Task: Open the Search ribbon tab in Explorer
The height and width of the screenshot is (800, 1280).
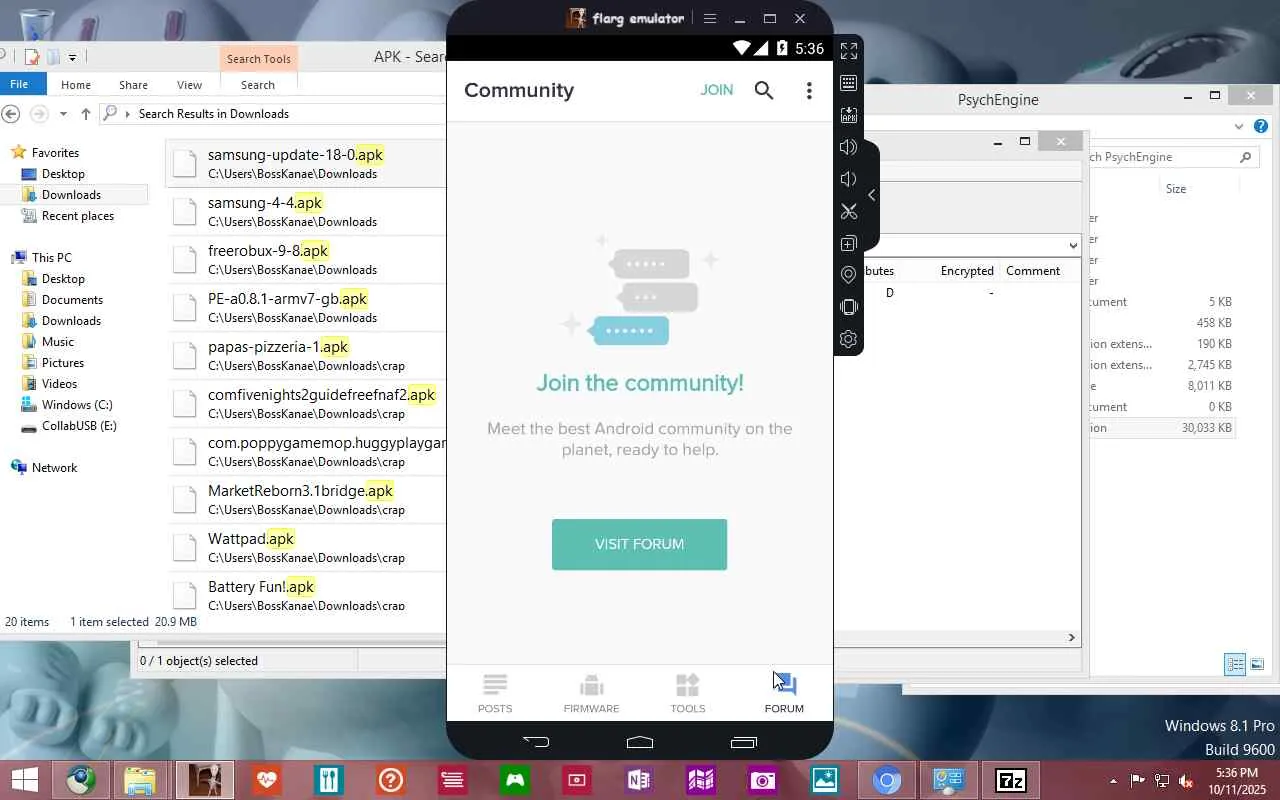Action: point(257,85)
